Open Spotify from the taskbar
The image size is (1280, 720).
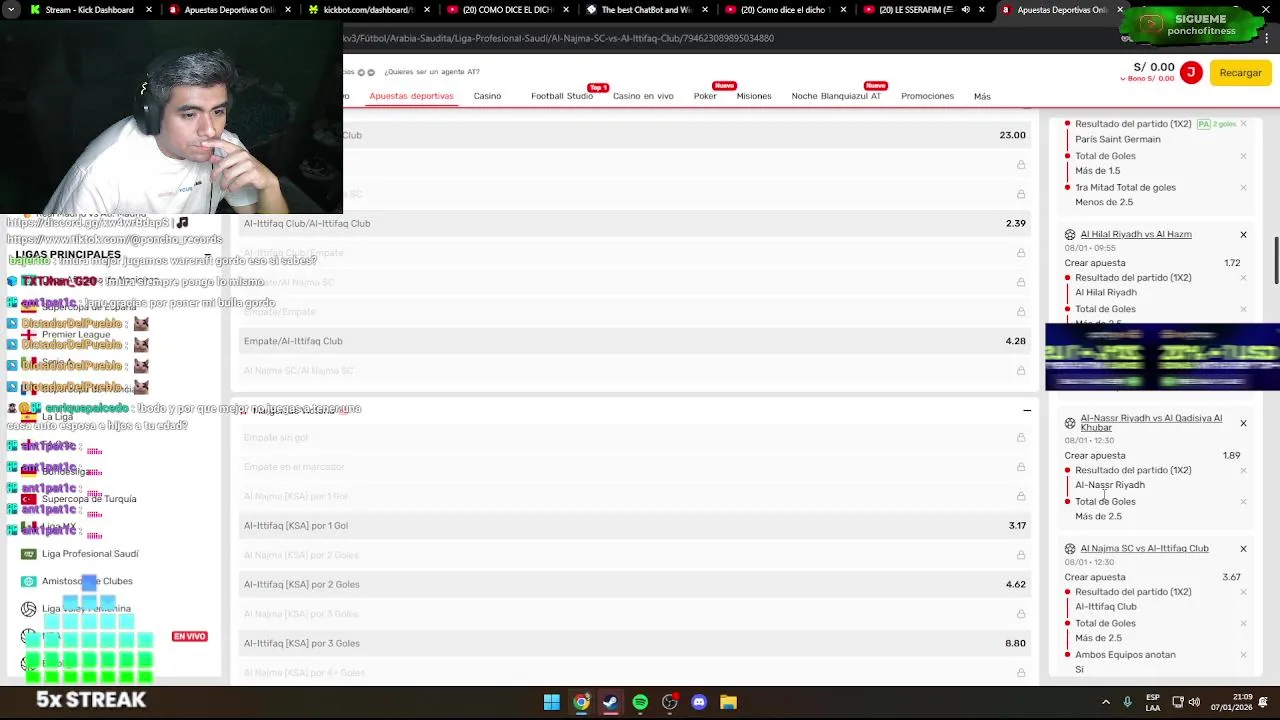click(x=640, y=702)
